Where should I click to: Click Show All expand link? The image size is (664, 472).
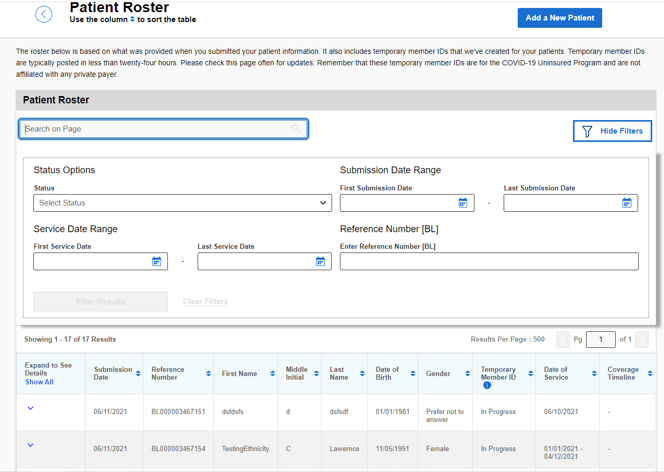[x=39, y=382]
